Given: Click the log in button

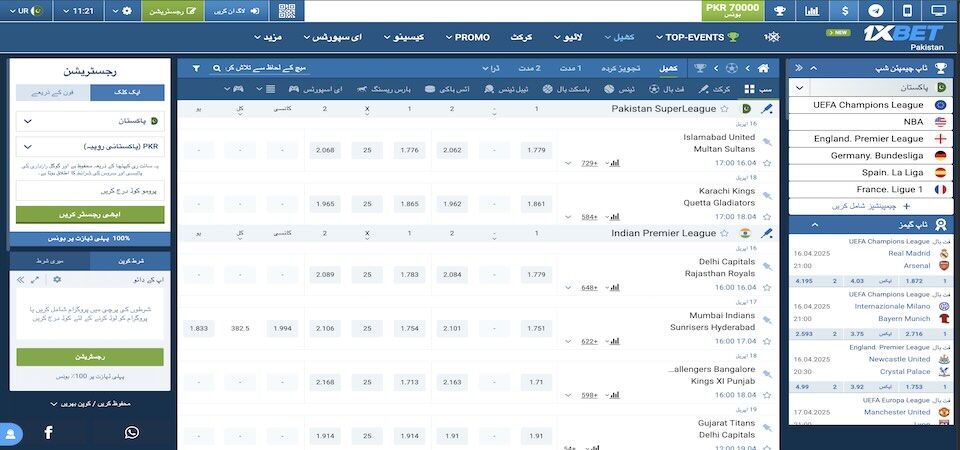Looking at the screenshot, I should coord(238,11).
